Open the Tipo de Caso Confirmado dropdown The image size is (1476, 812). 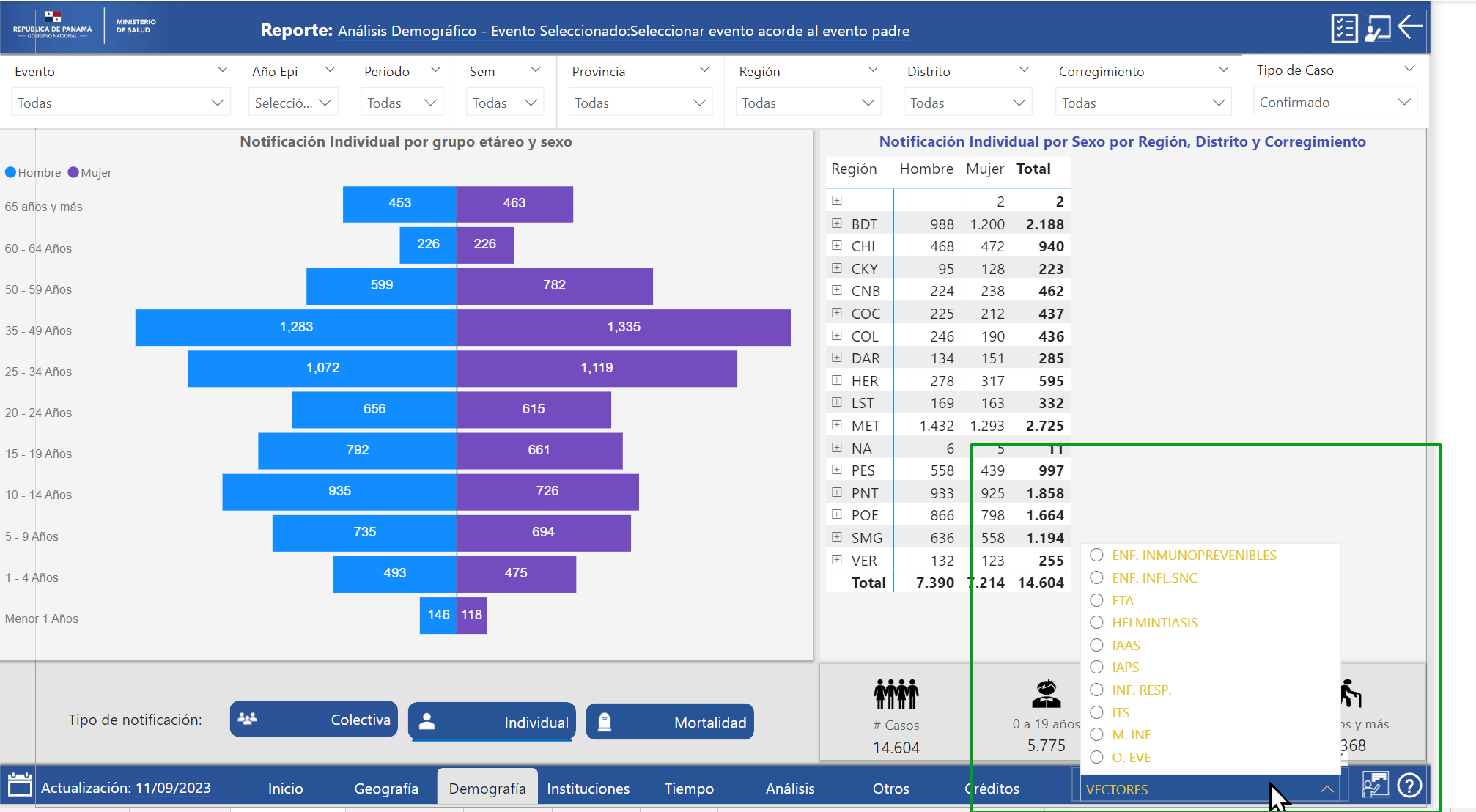1335,102
